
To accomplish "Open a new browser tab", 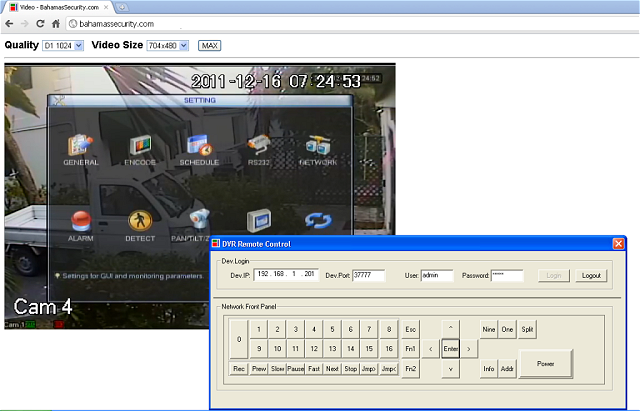I will pyautogui.click(x=121, y=7).
